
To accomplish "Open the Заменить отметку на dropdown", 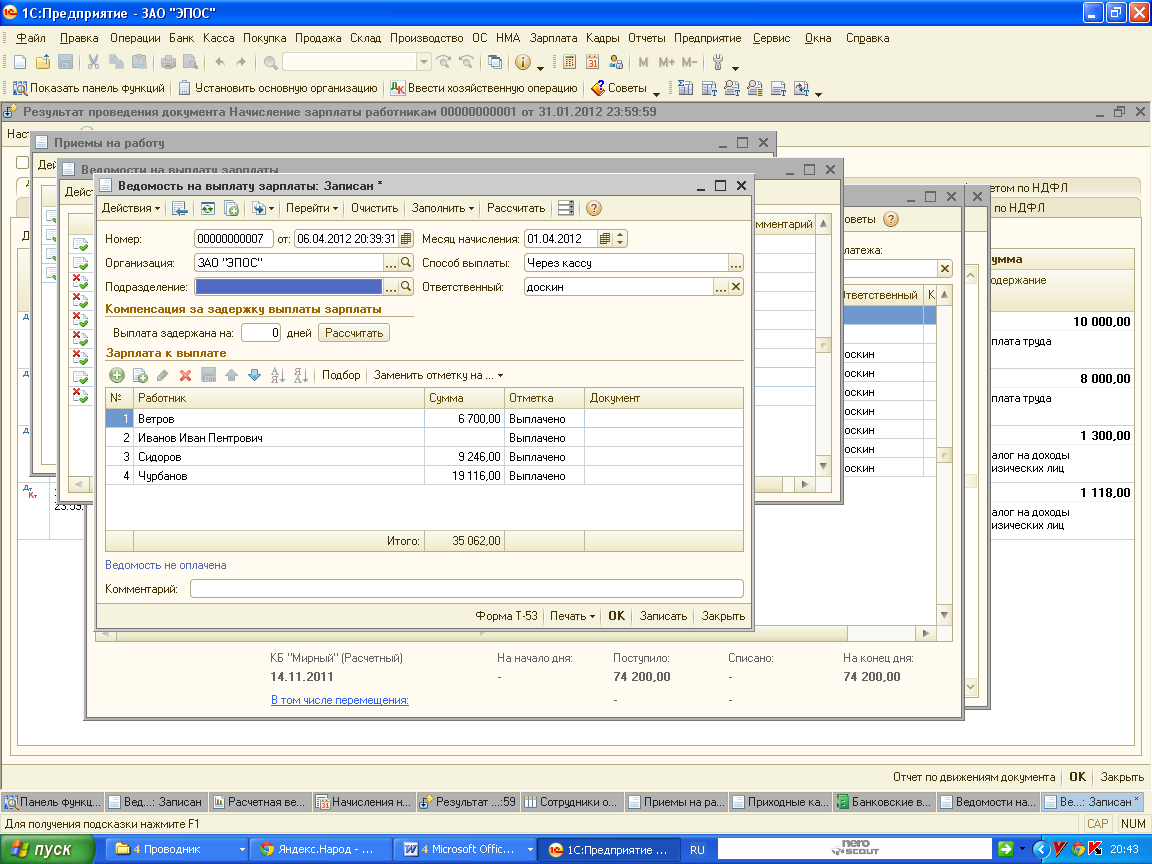I will click(x=439, y=375).
